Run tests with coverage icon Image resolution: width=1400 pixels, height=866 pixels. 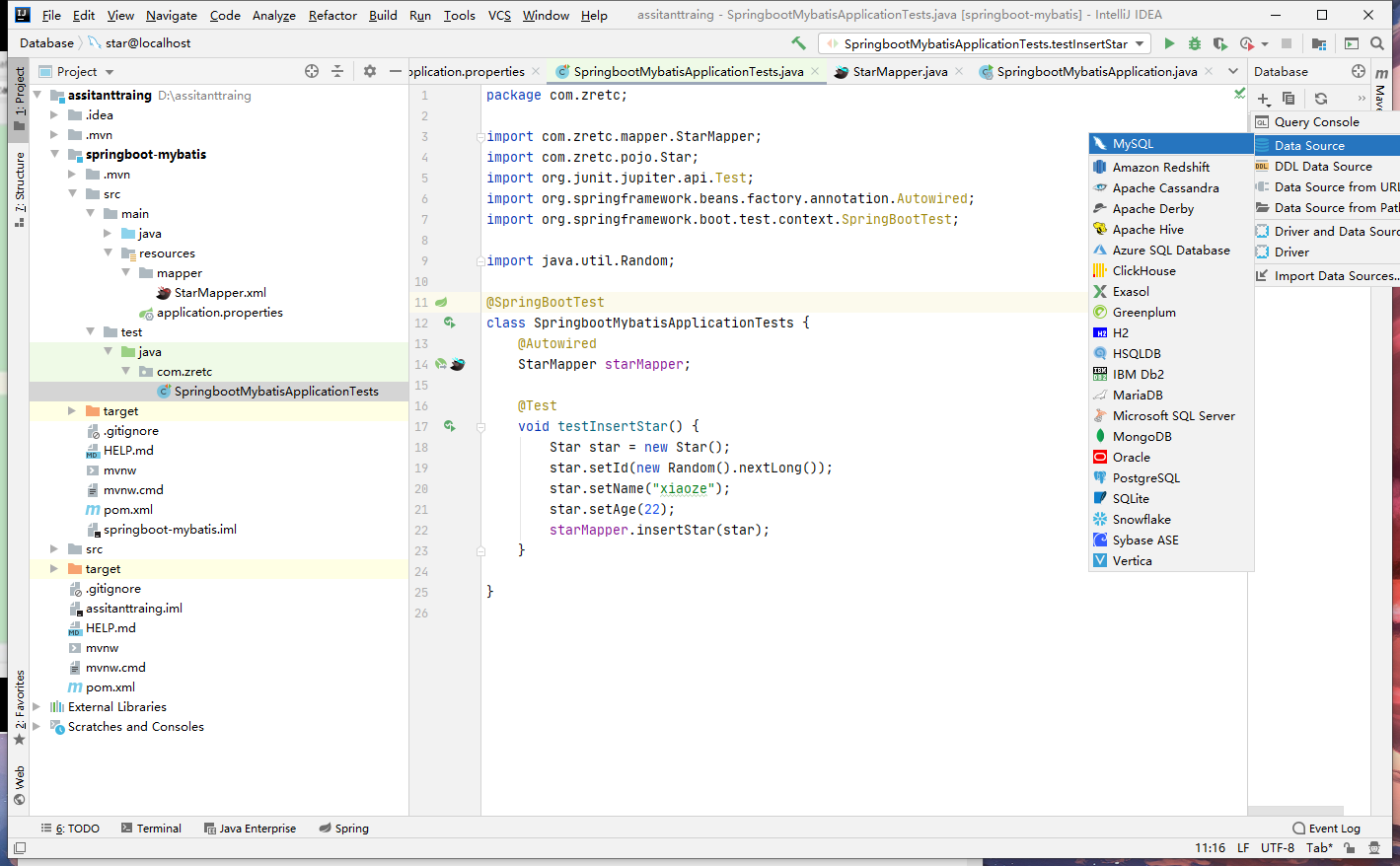click(x=1220, y=43)
